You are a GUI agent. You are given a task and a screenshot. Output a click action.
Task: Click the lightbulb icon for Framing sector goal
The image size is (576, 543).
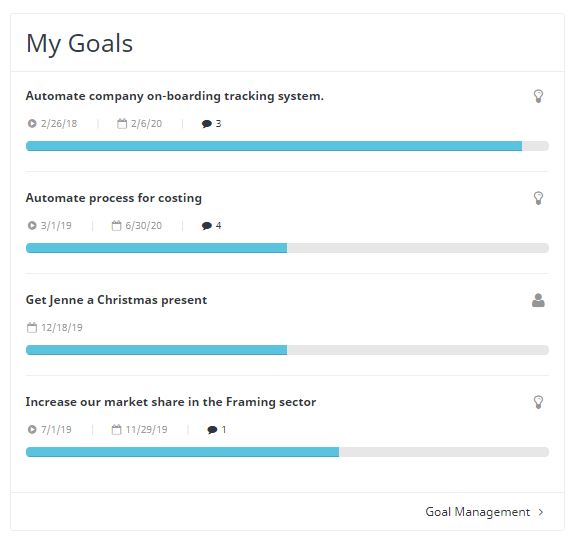(538, 402)
